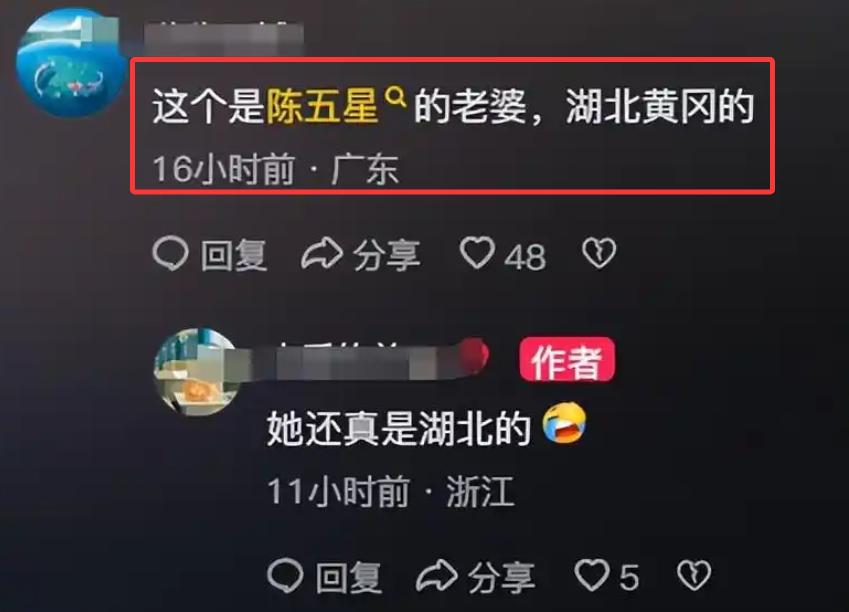Click the comment text 她还真是湖北的
Image resolution: width=849 pixels, height=612 pixels.
click(399, 428)
